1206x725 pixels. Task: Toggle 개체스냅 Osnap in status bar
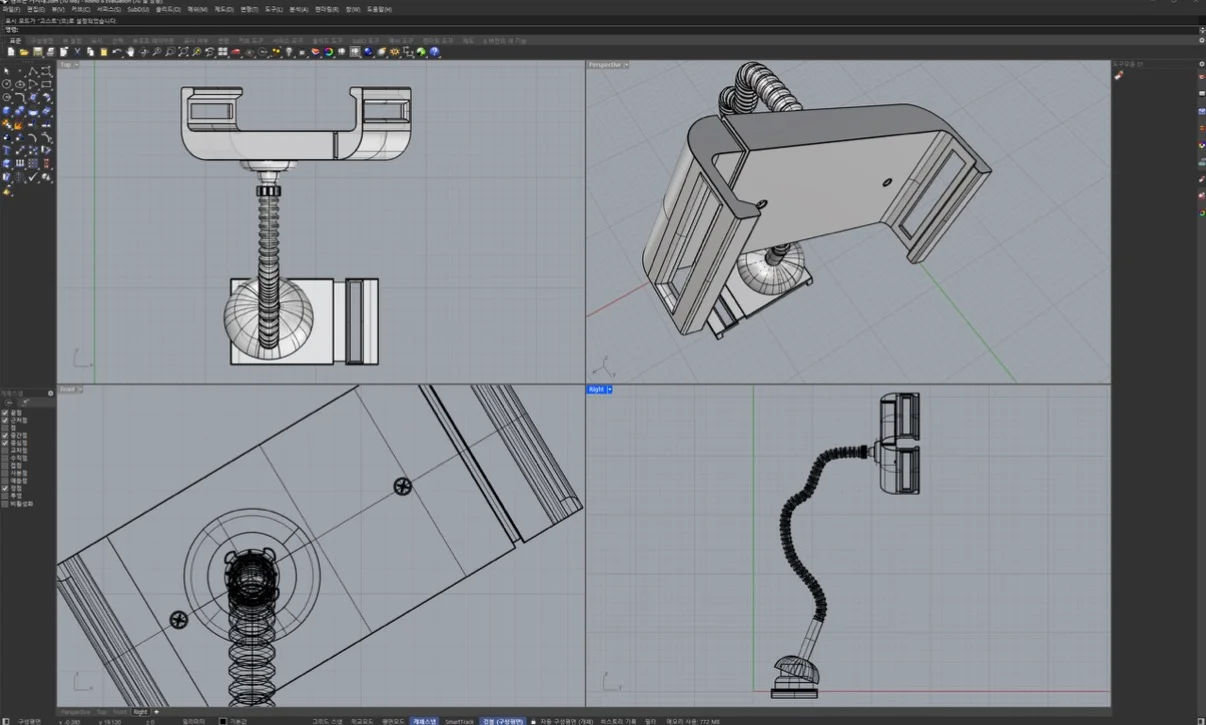pyautogui.click(x=424, y=721)
